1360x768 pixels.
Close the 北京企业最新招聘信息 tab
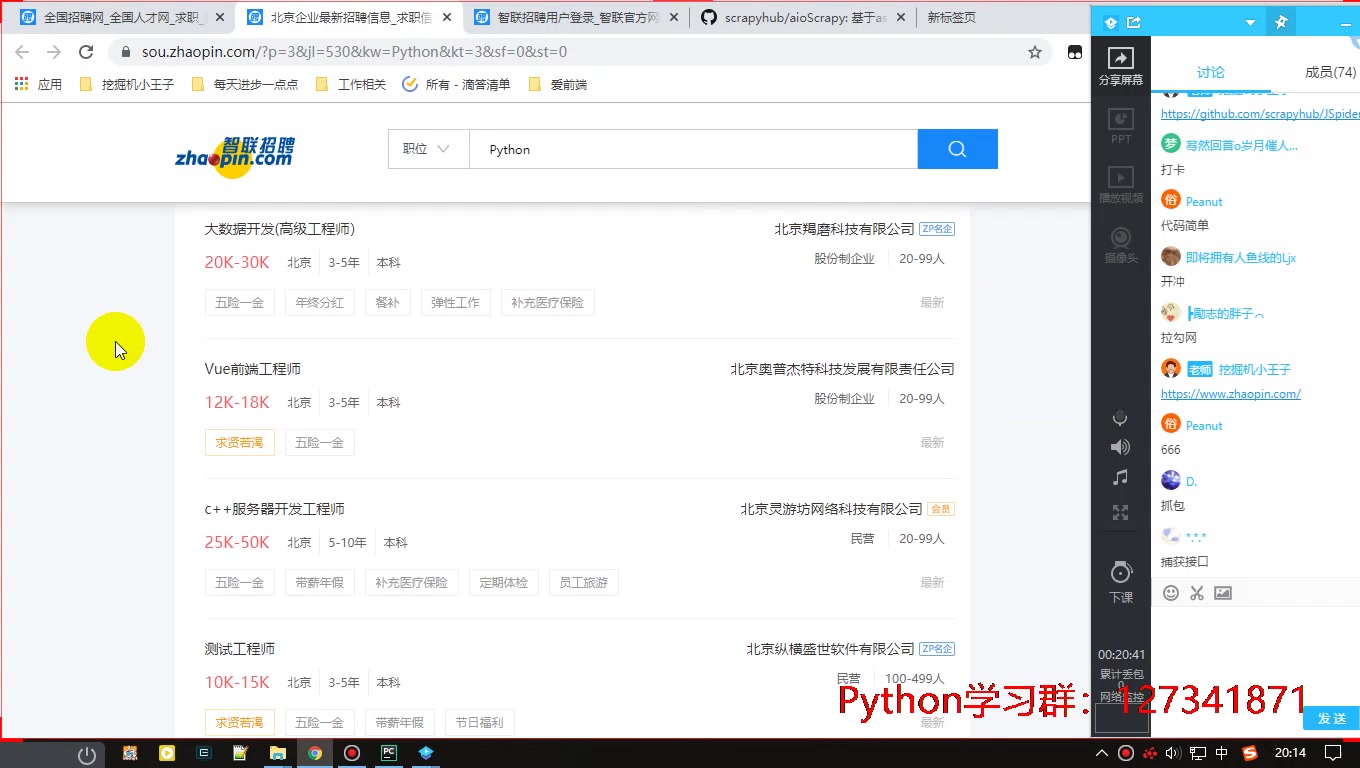pyautogui.click(x=446, y=18)
